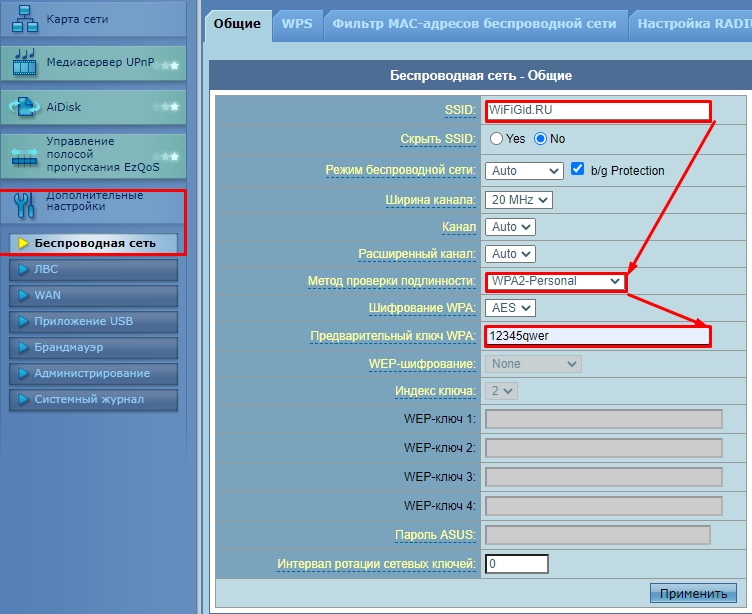Select No for Скрыть SSID

(540, 139)
